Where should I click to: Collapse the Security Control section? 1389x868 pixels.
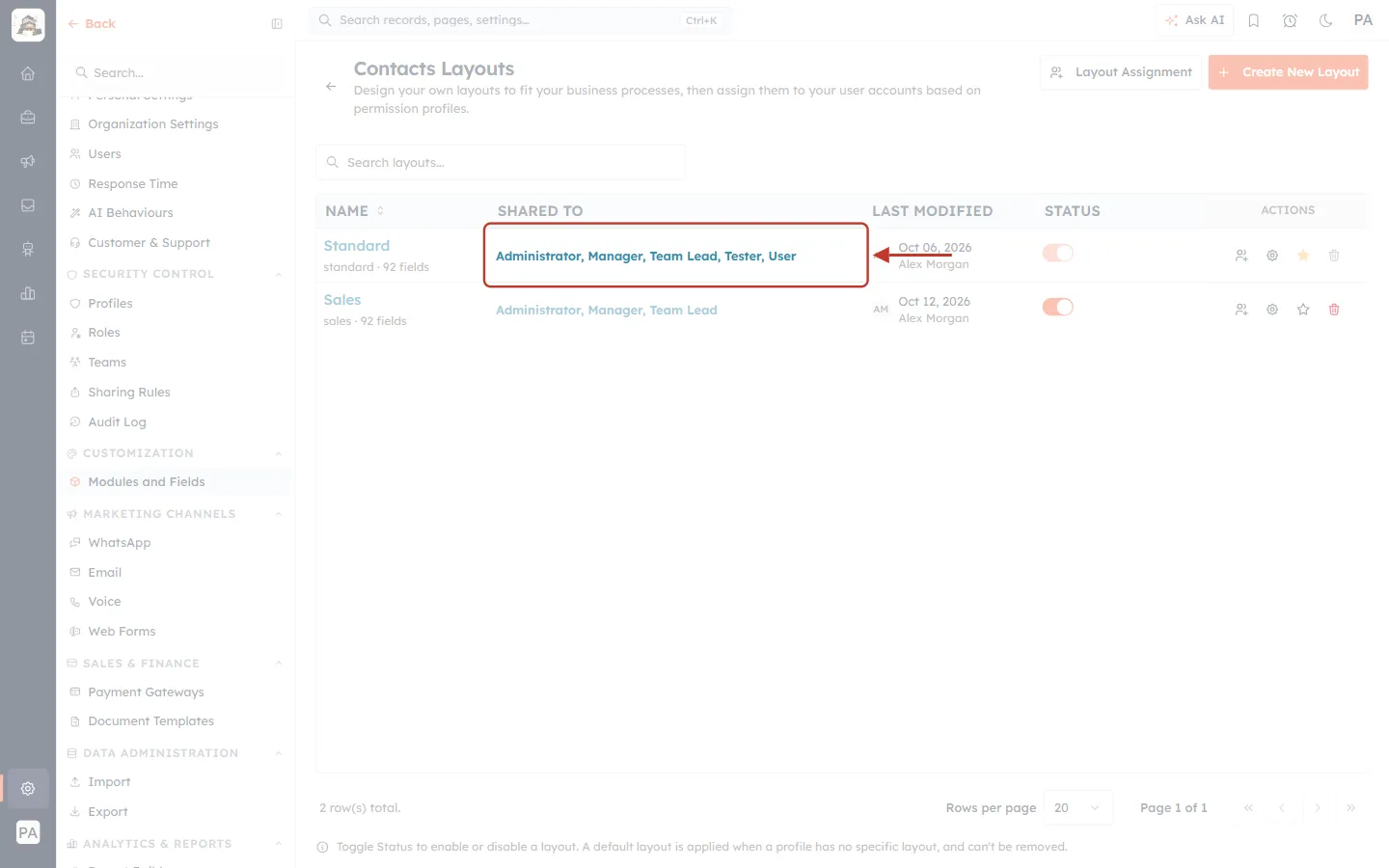pos(279,275)
